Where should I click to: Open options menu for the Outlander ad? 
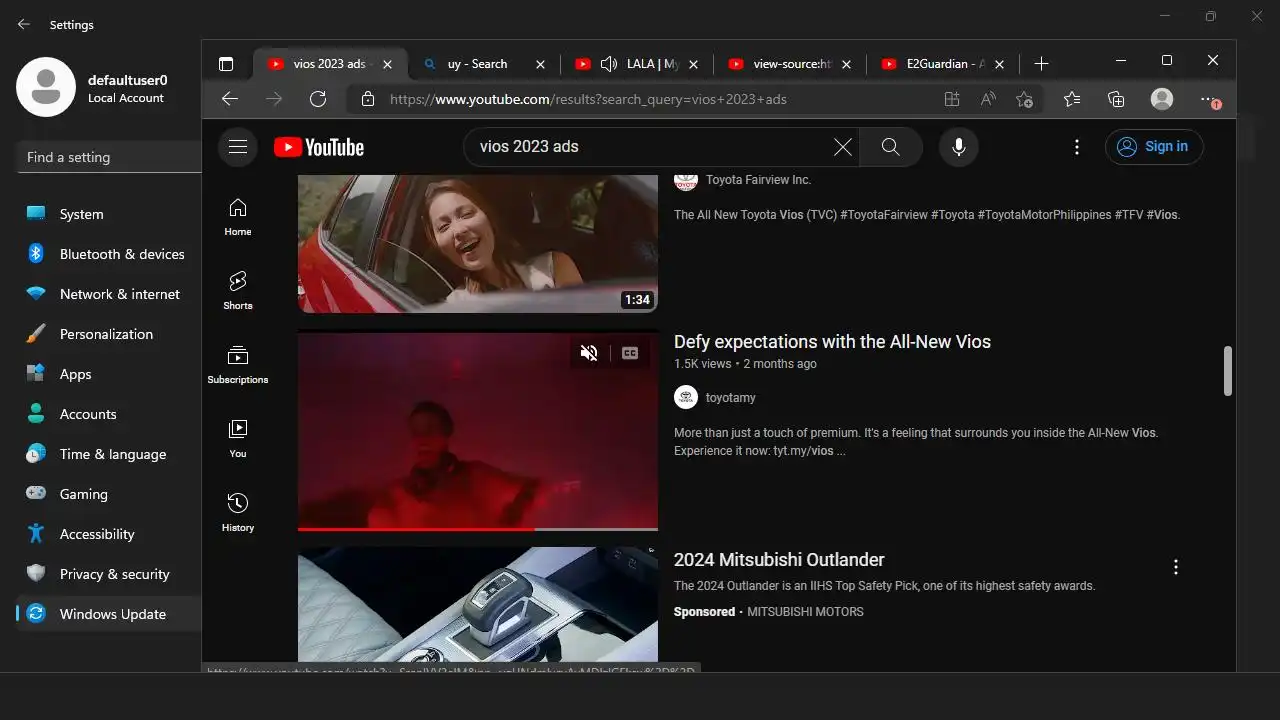point(1176,567)
